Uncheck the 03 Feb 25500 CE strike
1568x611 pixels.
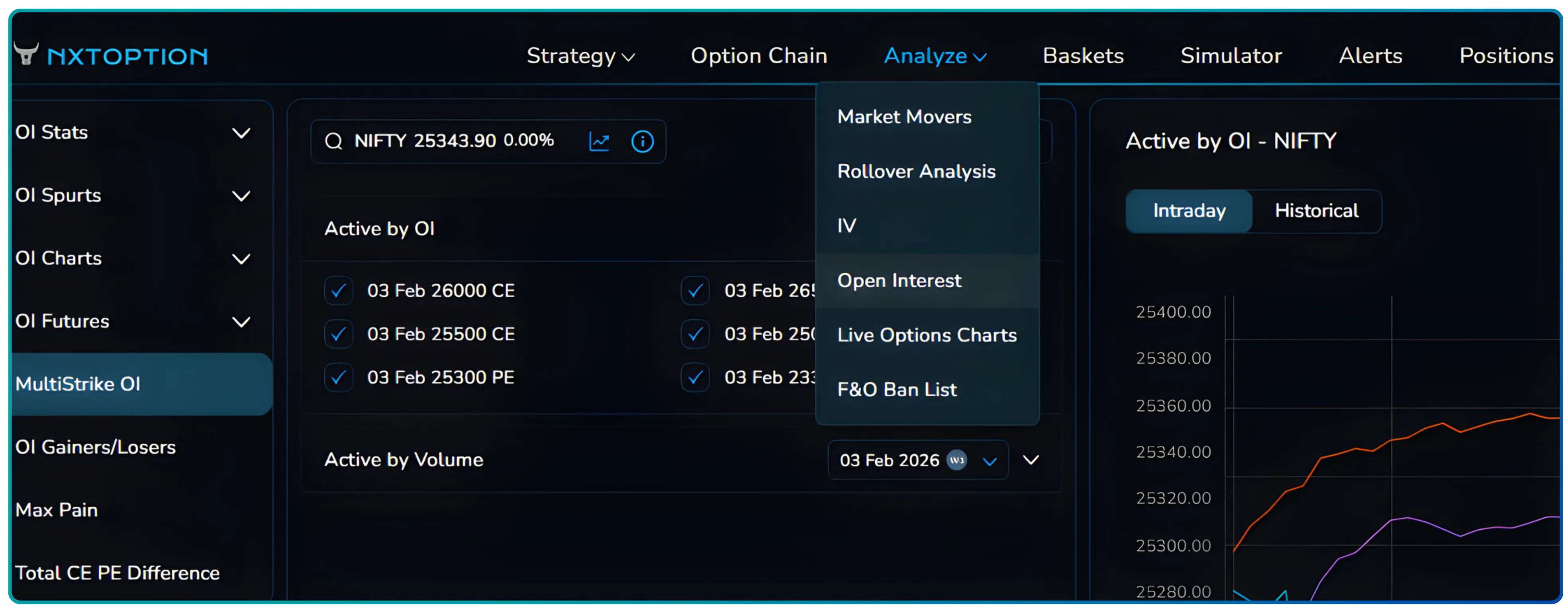click(339, 333)
